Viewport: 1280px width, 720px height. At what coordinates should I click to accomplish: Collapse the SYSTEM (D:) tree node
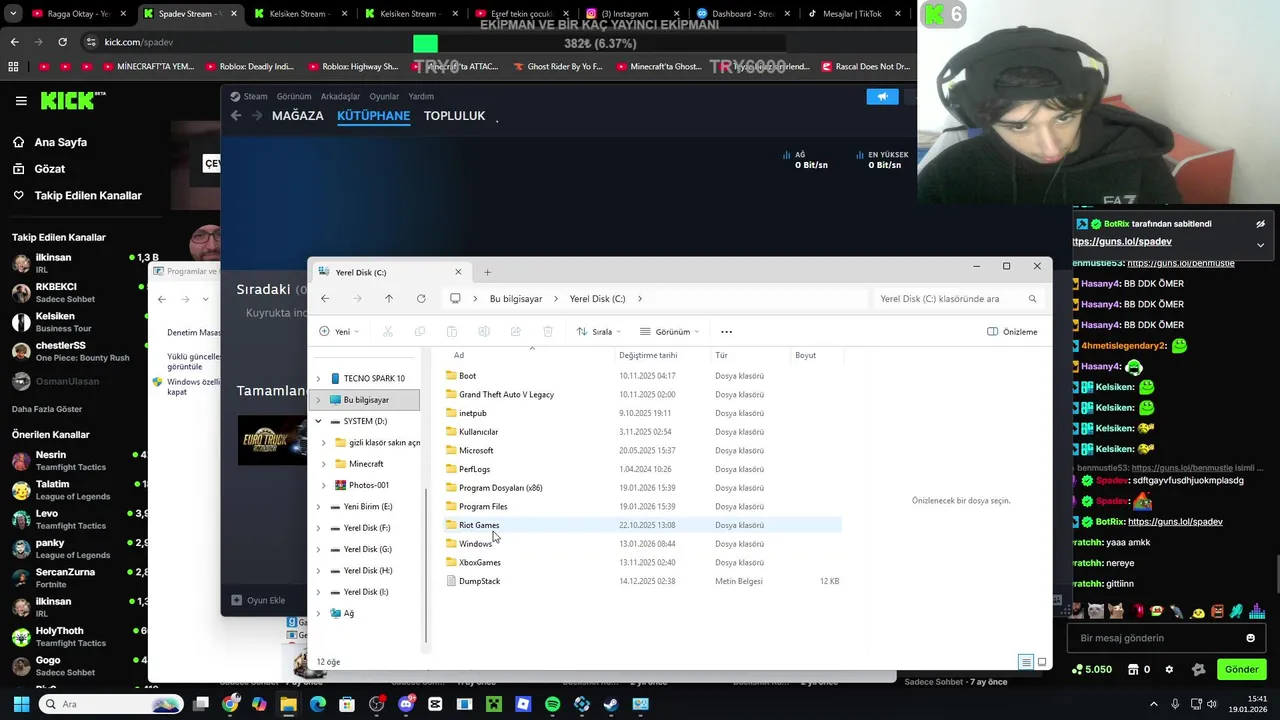coord(318,422)
